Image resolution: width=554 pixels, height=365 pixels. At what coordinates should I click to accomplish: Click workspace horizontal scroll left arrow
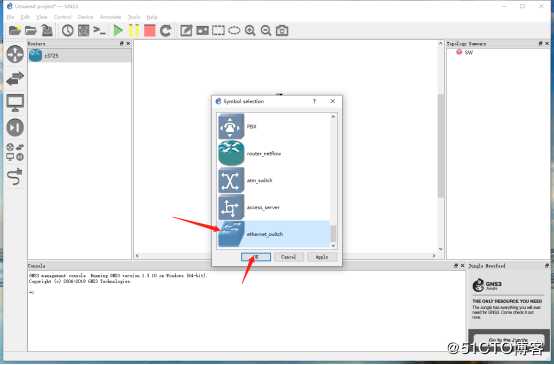click(137, 255)
